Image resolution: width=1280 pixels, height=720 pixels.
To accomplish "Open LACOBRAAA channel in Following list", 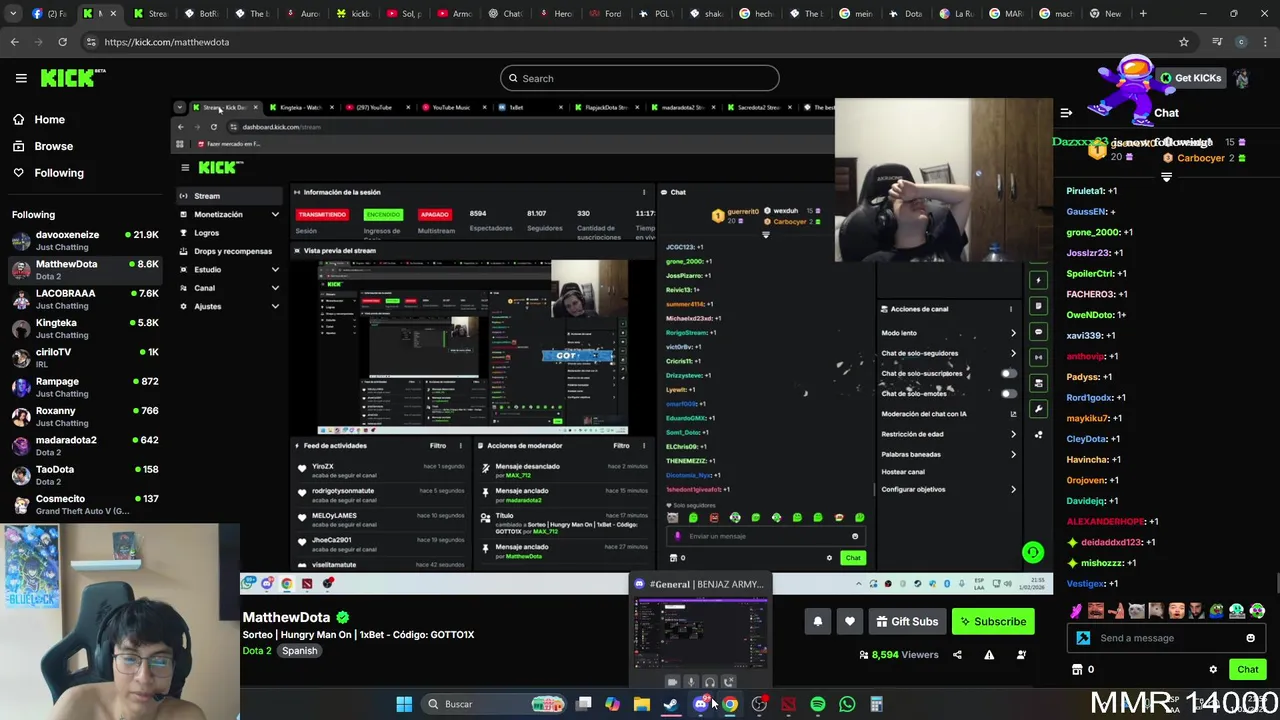I will [x=85, y=299].
